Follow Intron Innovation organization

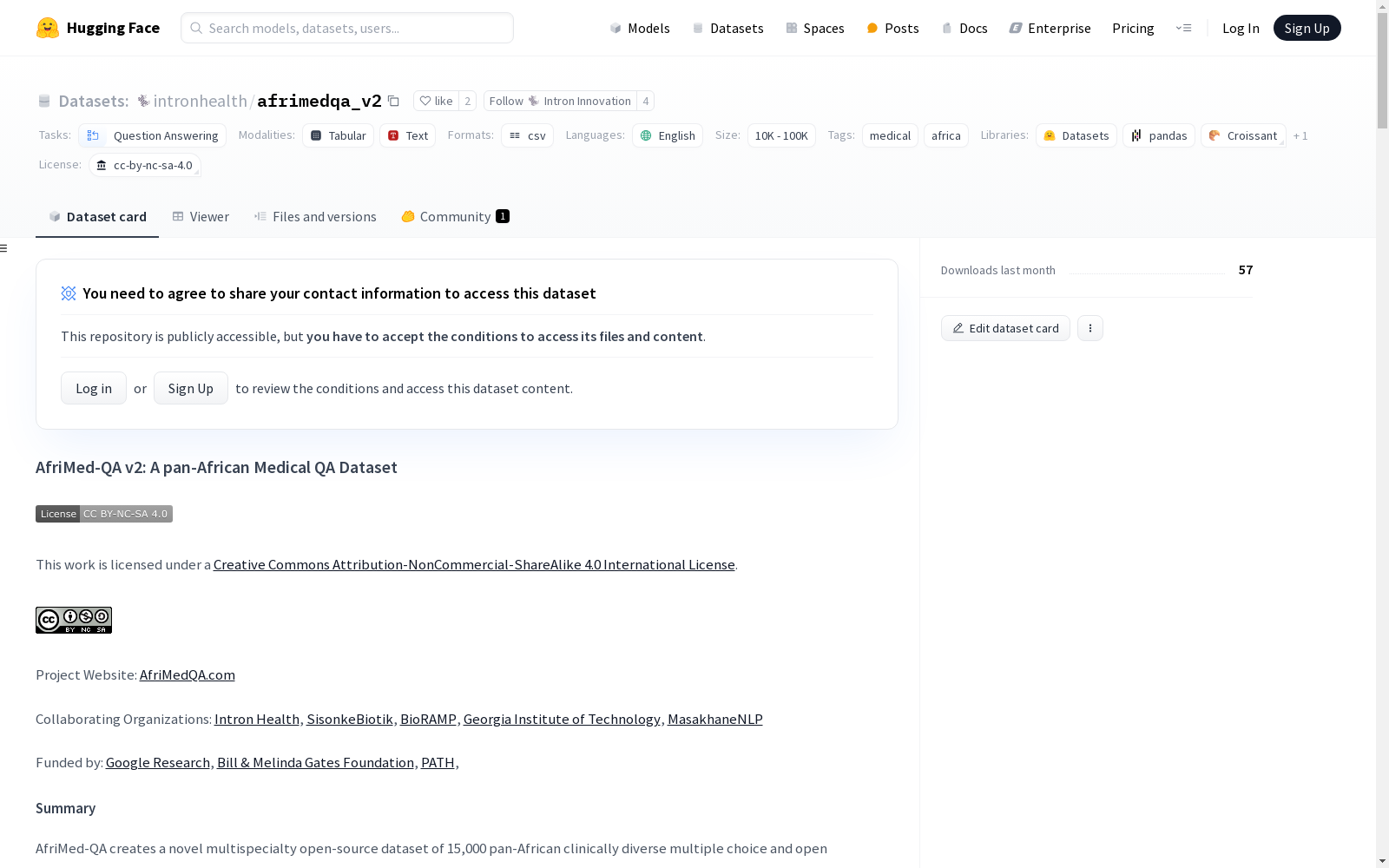(x=560, y=101)
